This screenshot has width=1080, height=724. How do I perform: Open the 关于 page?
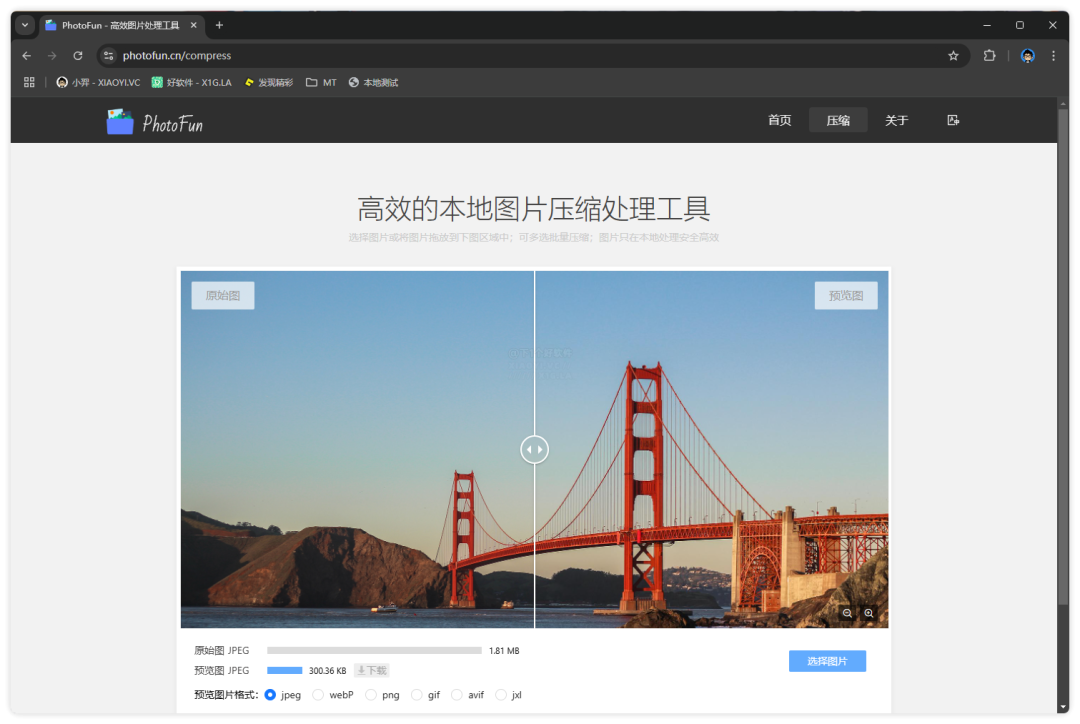(x=896, y=121)
